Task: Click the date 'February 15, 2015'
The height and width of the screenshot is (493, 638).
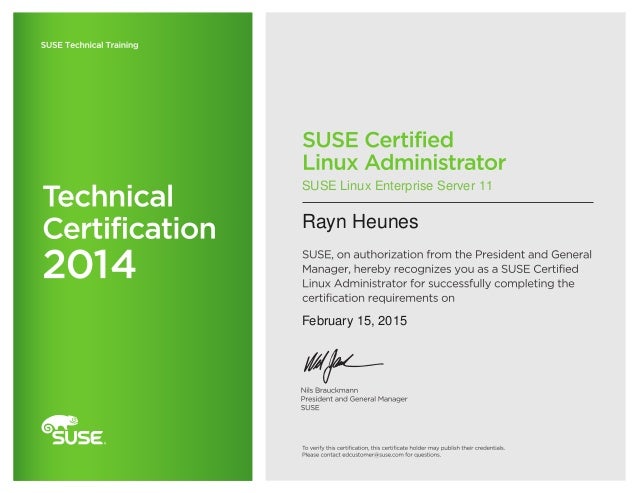Action: (354, 321)
